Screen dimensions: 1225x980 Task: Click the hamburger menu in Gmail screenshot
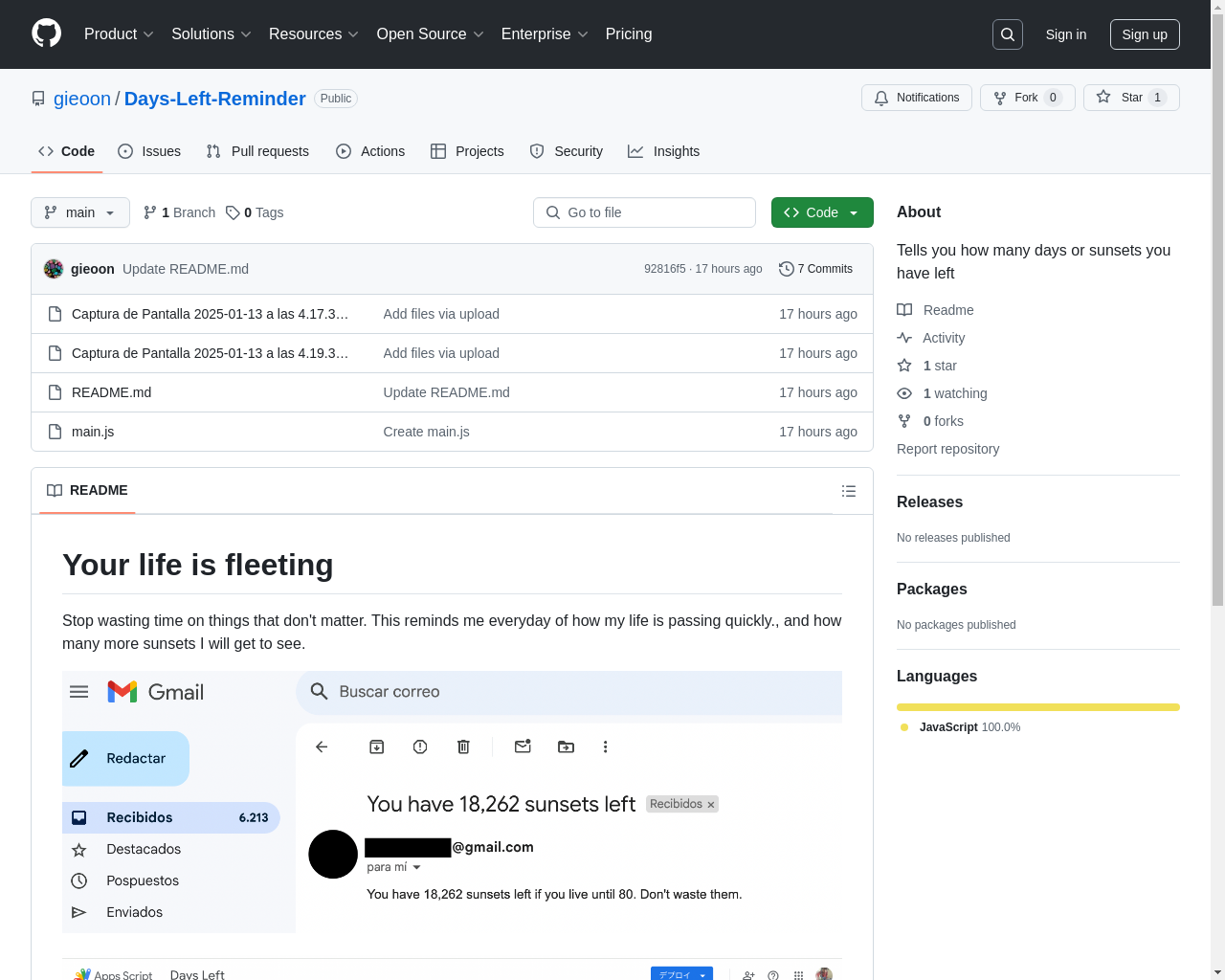point(79,692)
